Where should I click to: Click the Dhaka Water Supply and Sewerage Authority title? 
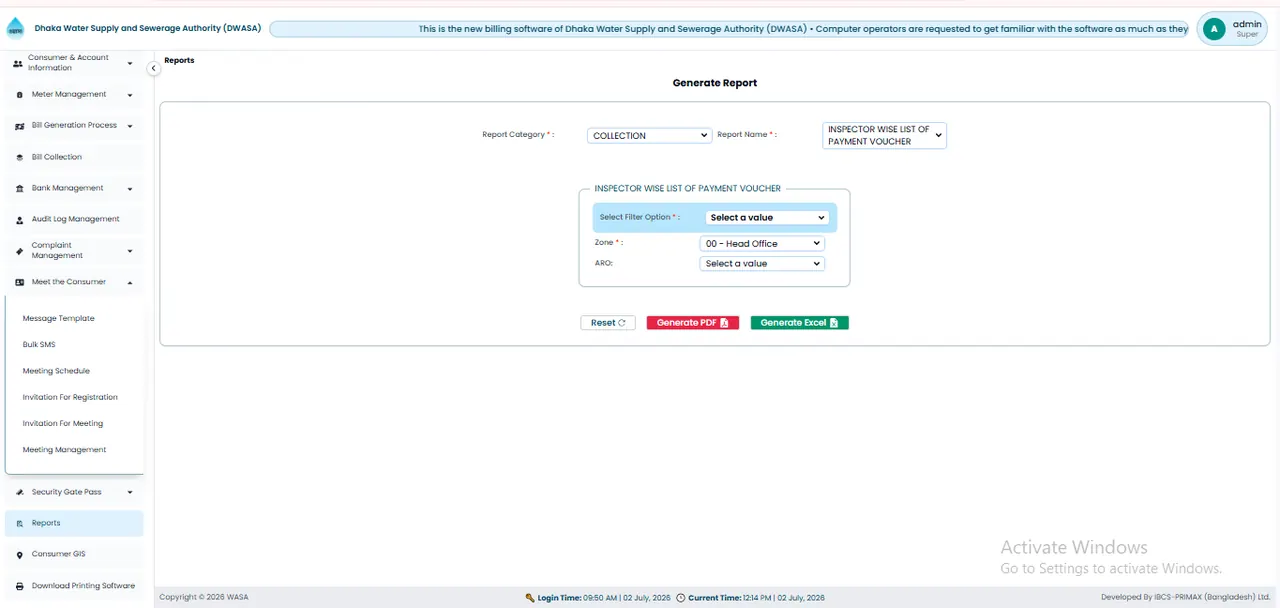coord(148,29)
